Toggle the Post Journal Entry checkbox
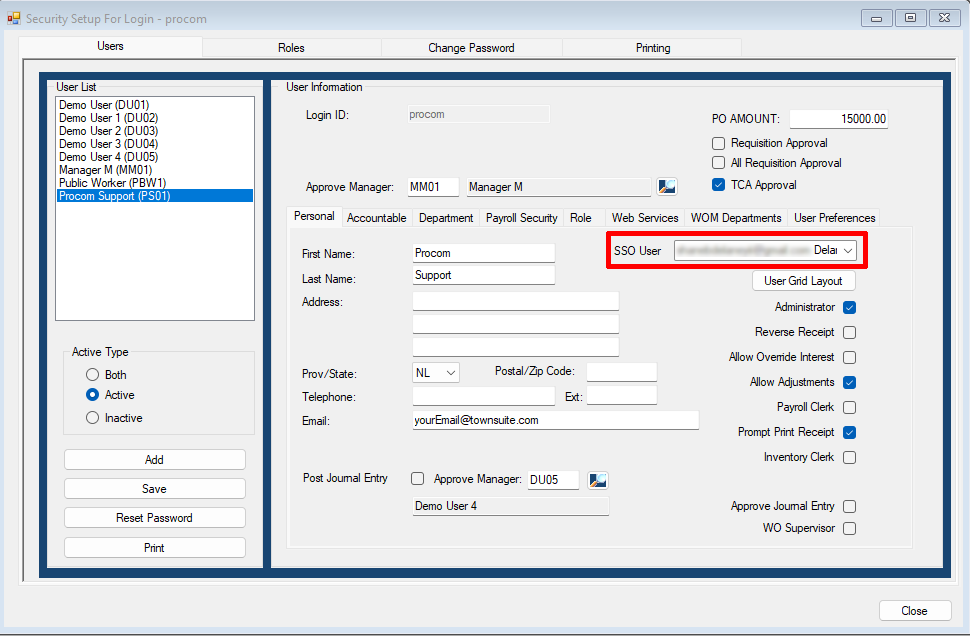 (417, 479)
